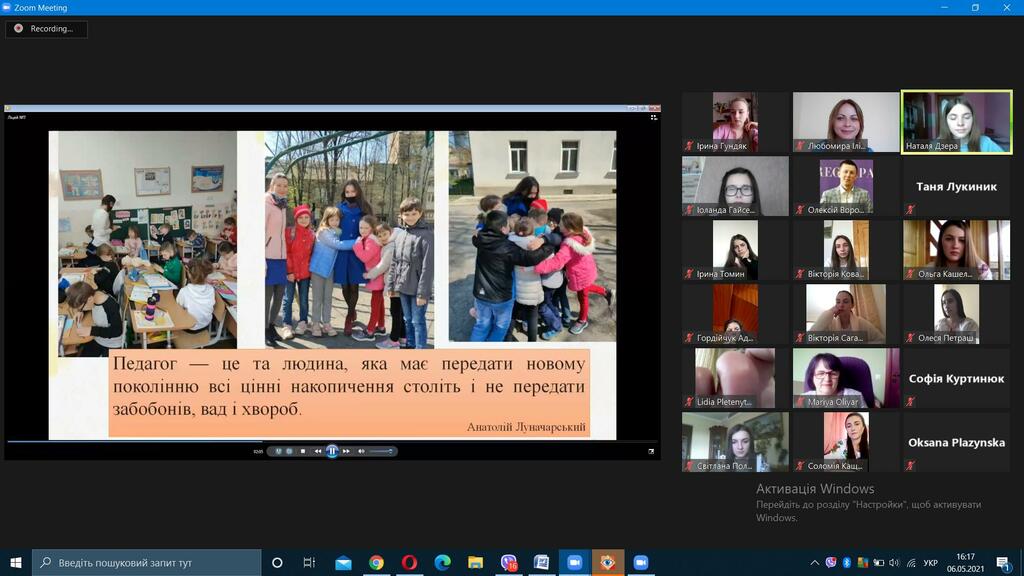Launch Microsoft Edge from the taskbar
Image resolution: width=1024 pixels, height=576 pixels.
pos(442,563)
